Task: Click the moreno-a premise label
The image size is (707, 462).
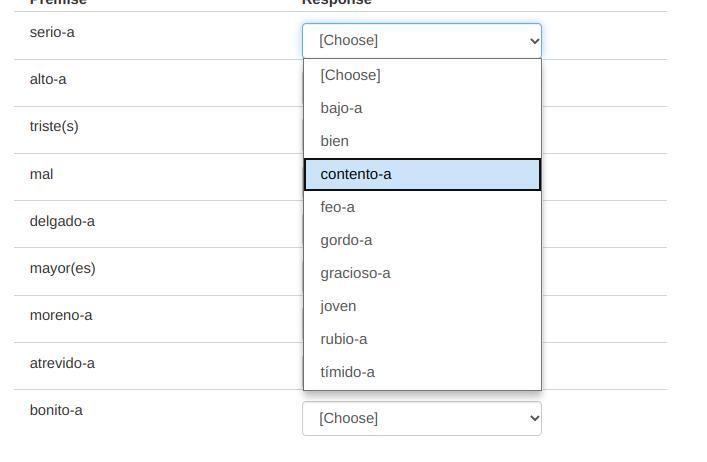Action: 61,315
